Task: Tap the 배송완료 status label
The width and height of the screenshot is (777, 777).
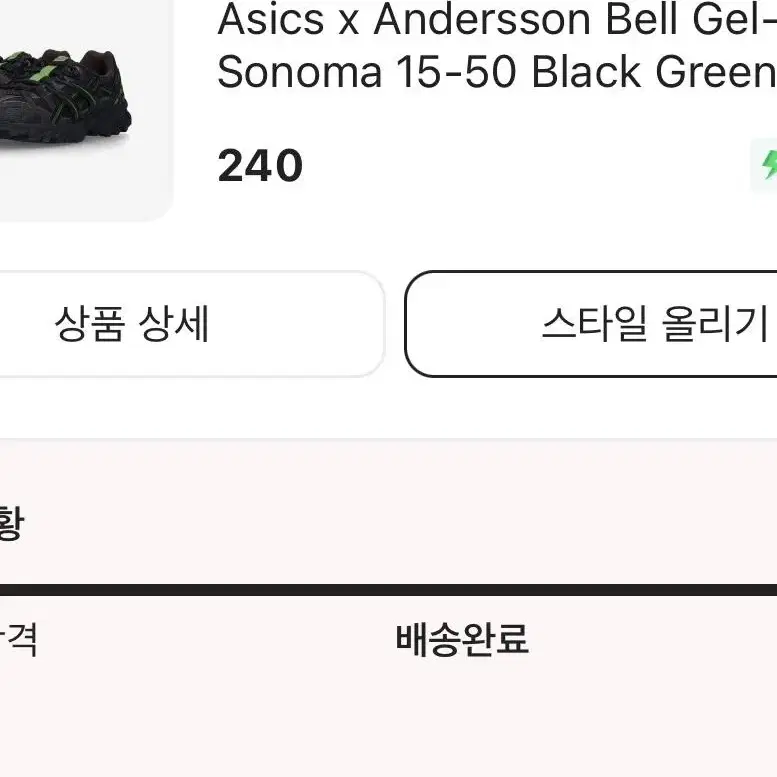Action: (462, 640)
